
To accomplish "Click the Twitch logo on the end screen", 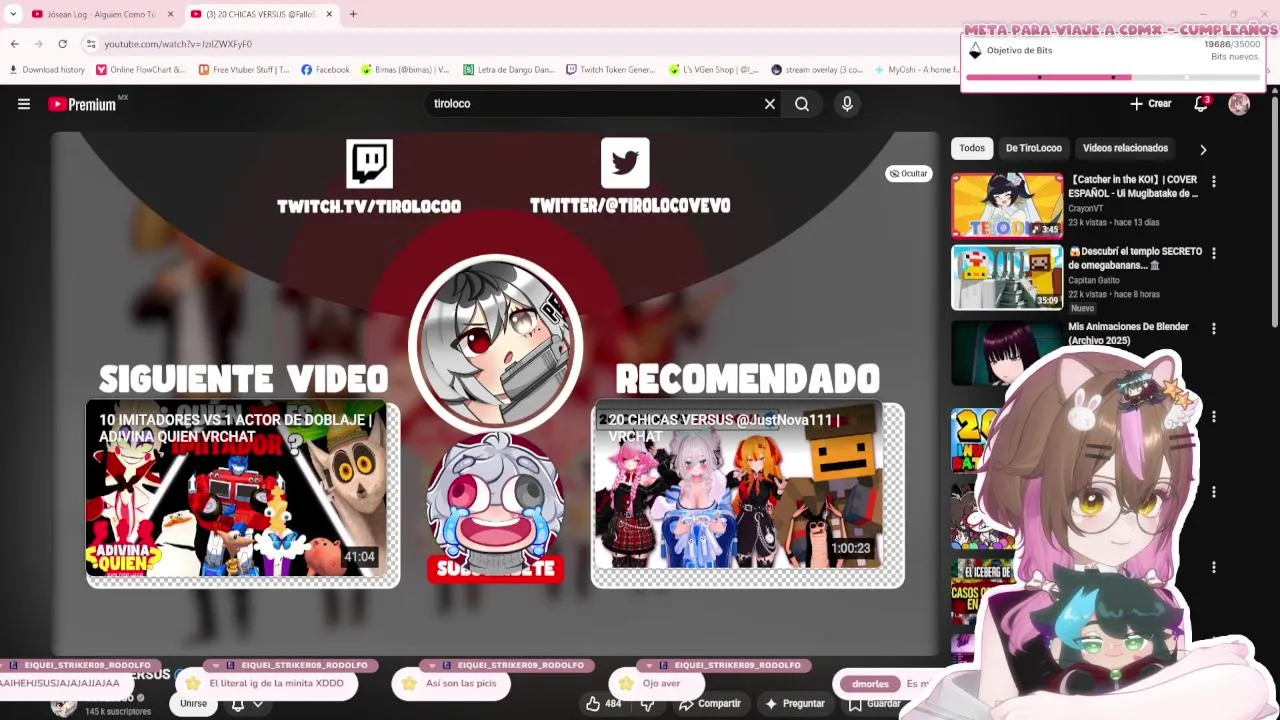I will pyautogui.click(x=369, y=163).
